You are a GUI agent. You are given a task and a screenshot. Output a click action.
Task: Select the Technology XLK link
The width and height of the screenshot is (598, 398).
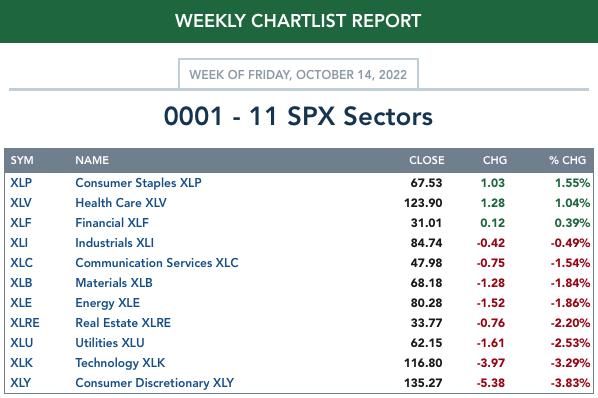120,363
